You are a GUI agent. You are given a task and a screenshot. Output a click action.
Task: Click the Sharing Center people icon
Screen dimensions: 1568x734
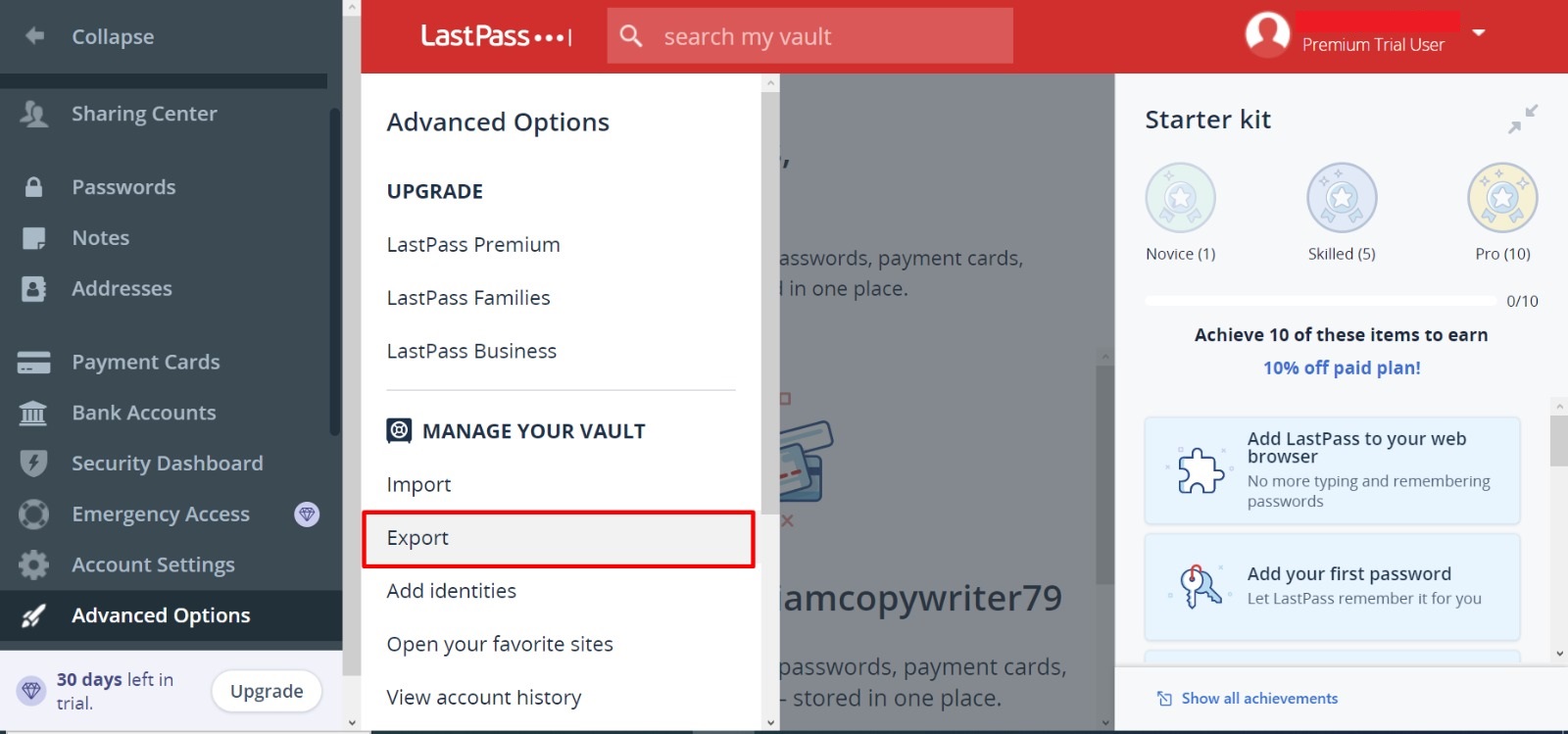(33, 115)
